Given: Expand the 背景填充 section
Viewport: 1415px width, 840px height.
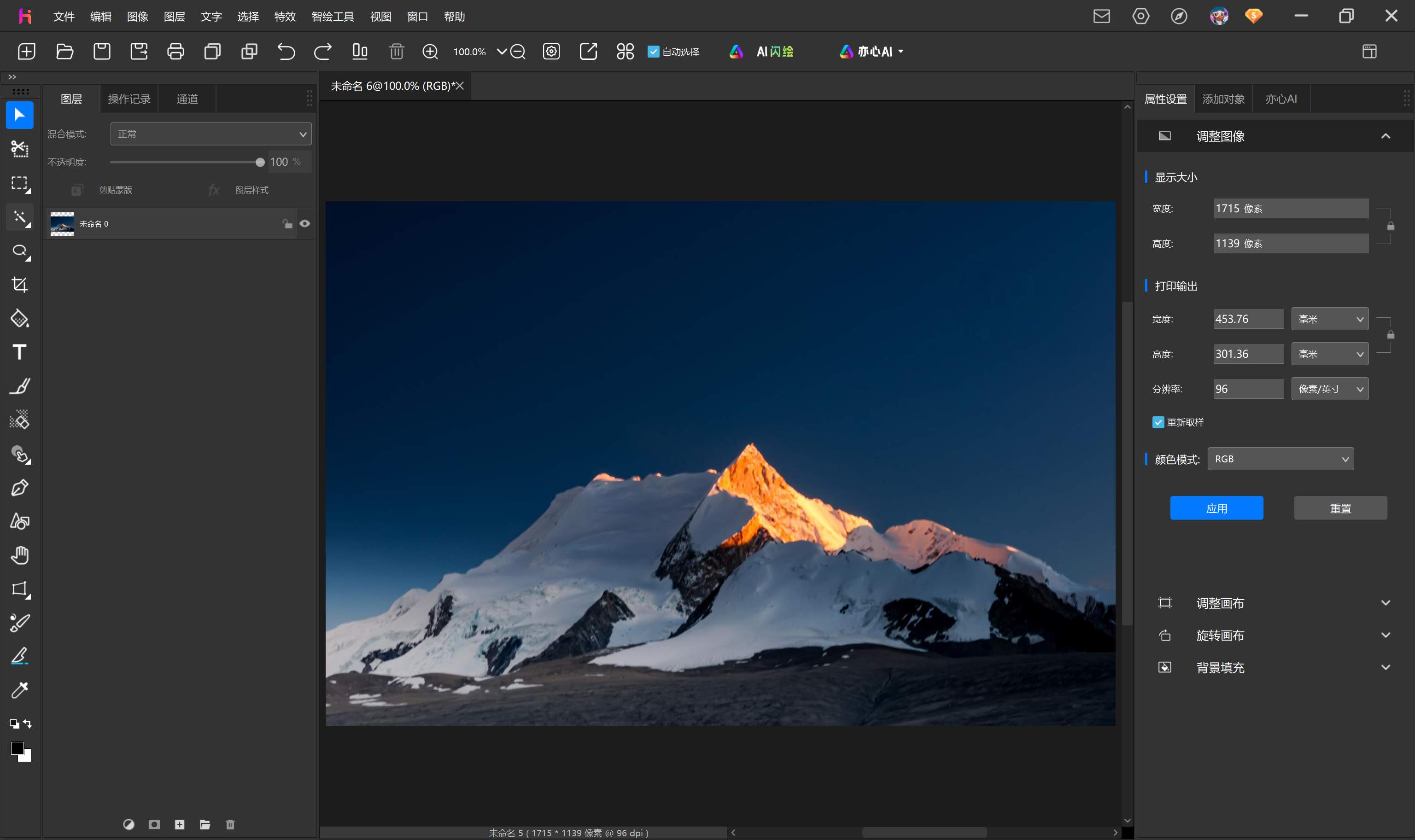Looking at the screenshot, I should click(1386, 667).
